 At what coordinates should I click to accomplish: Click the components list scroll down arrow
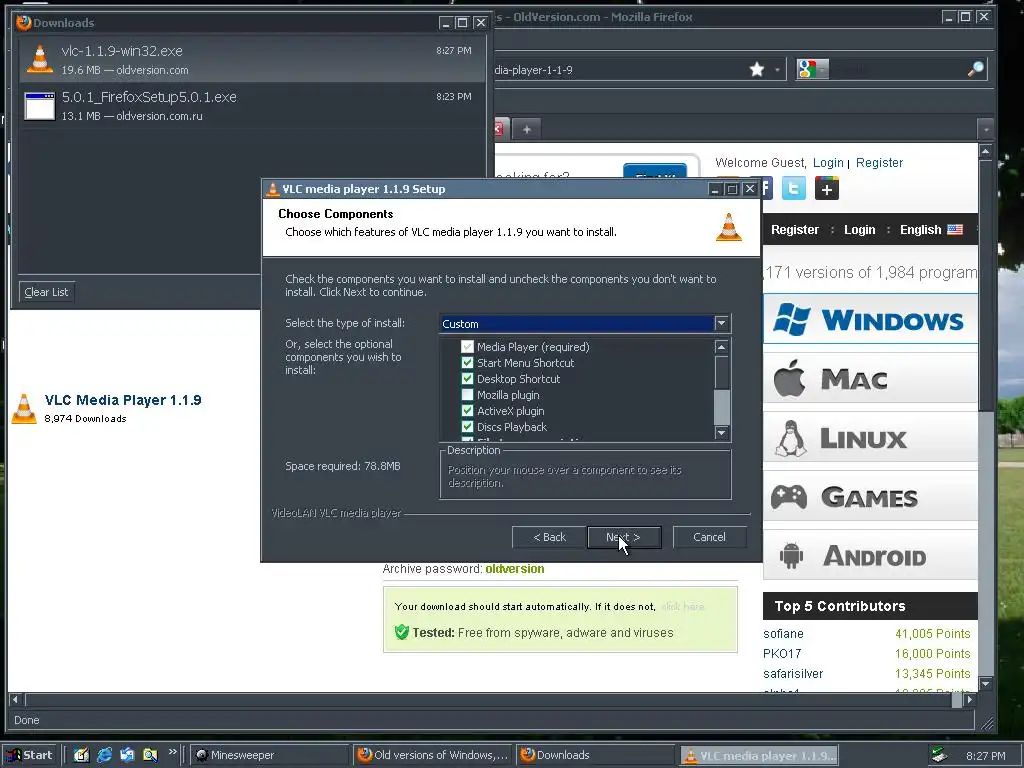point(722,432)
